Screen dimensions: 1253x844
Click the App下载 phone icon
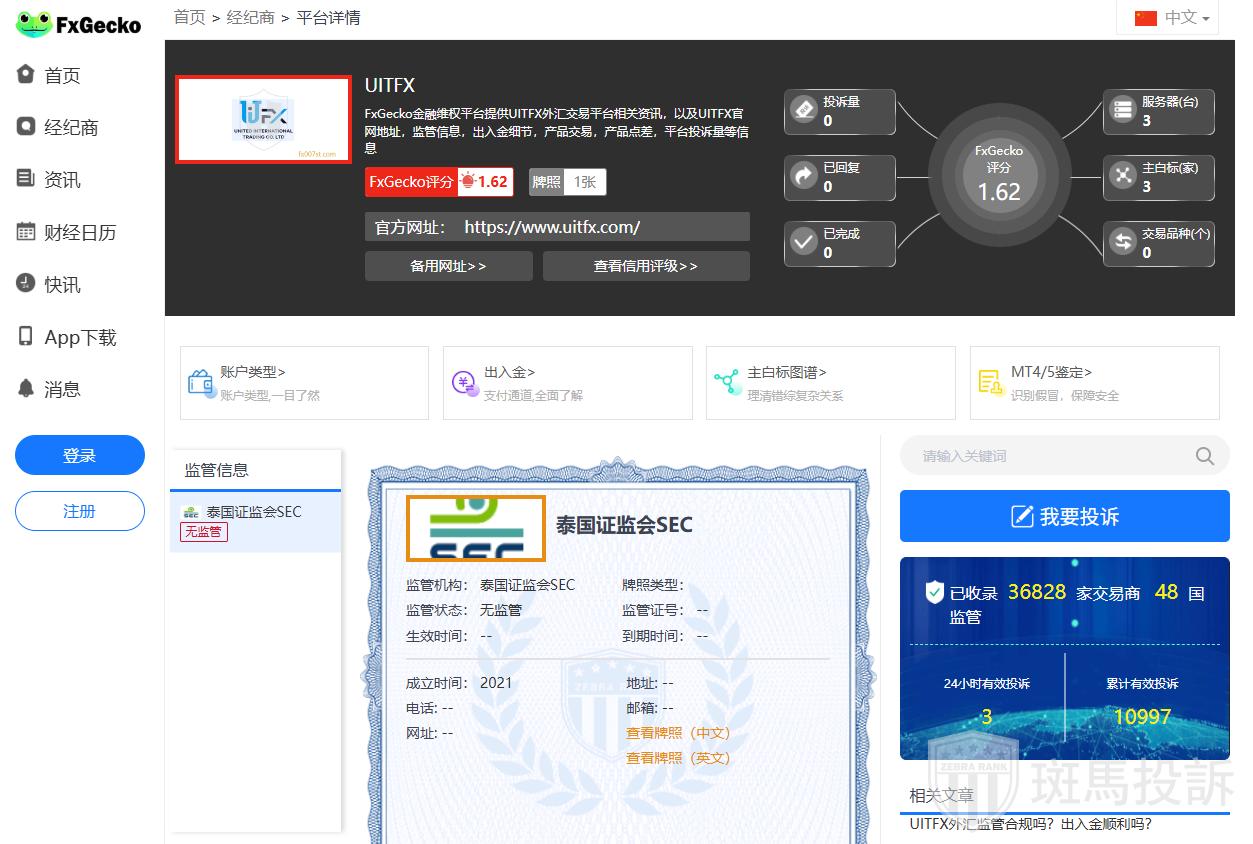26,337
